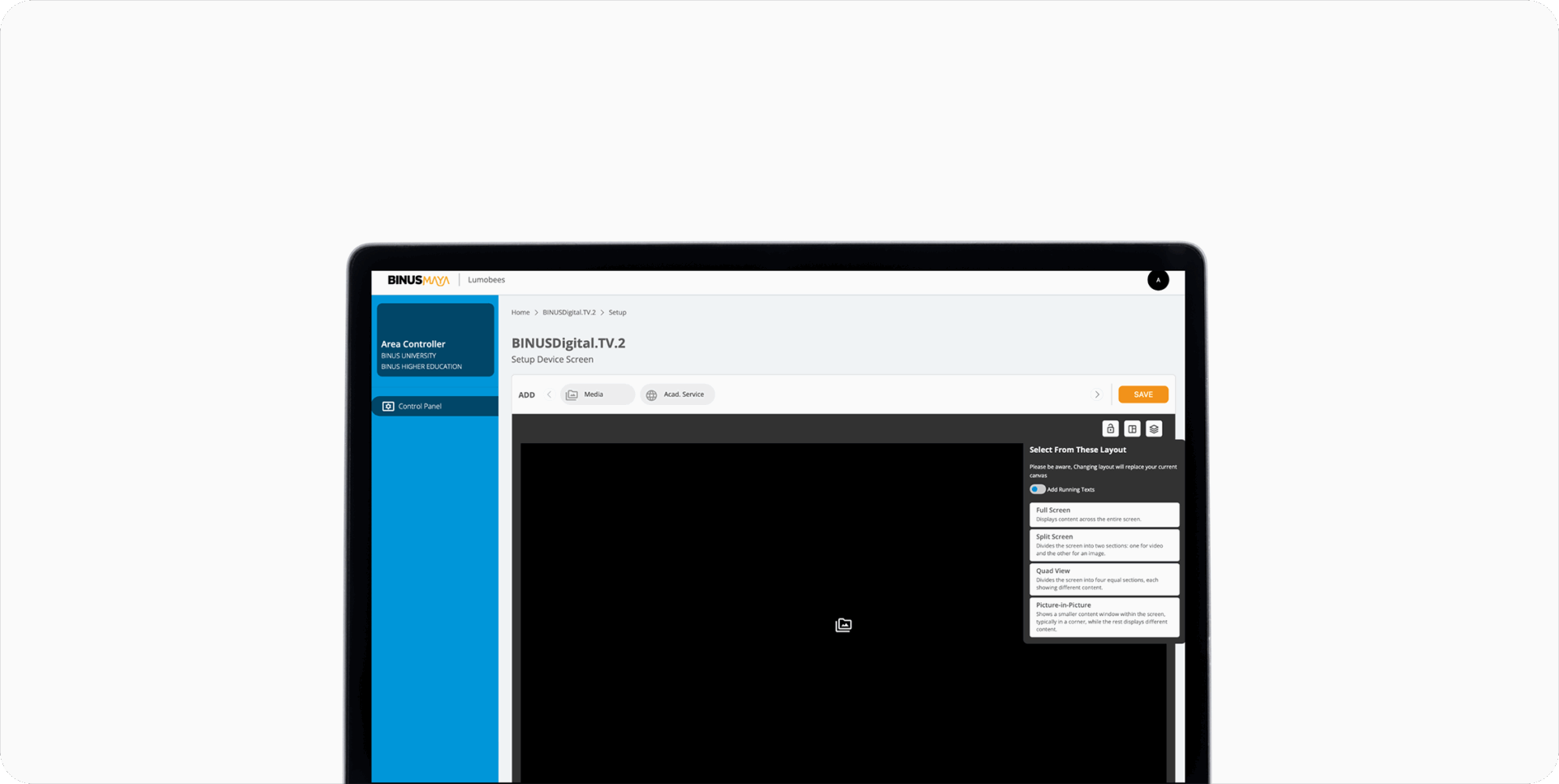Click the Control Panel sidebar icon
The width and height of the screenshot is (1559, 784).
point(388,406)
